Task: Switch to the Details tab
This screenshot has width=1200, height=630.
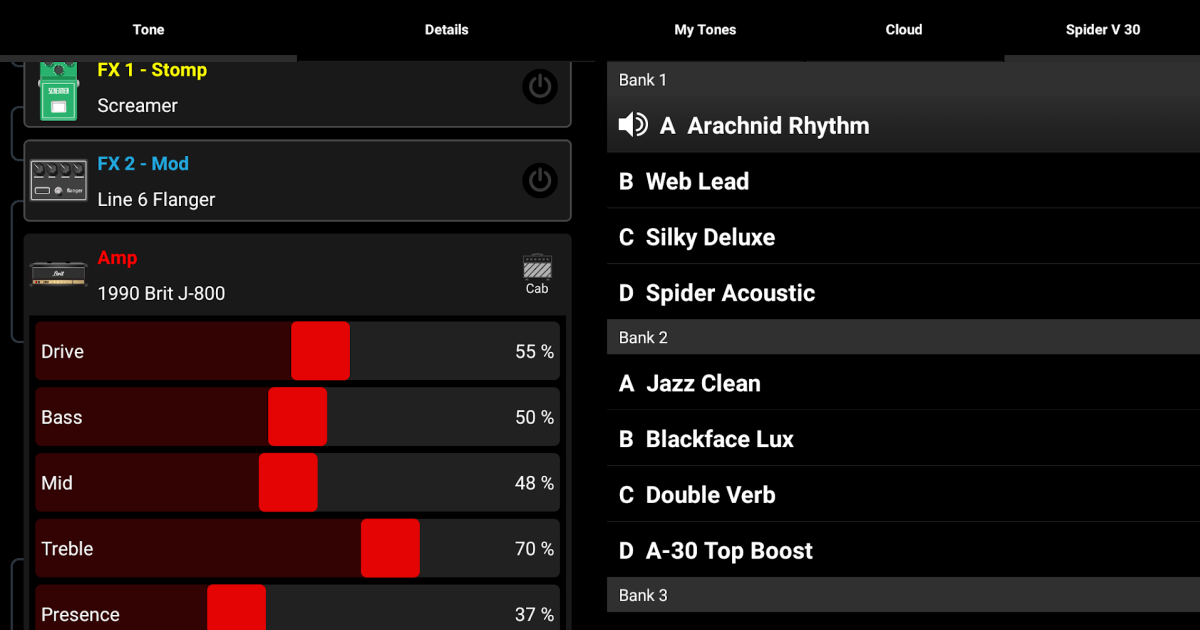Action: coord(446,30)
